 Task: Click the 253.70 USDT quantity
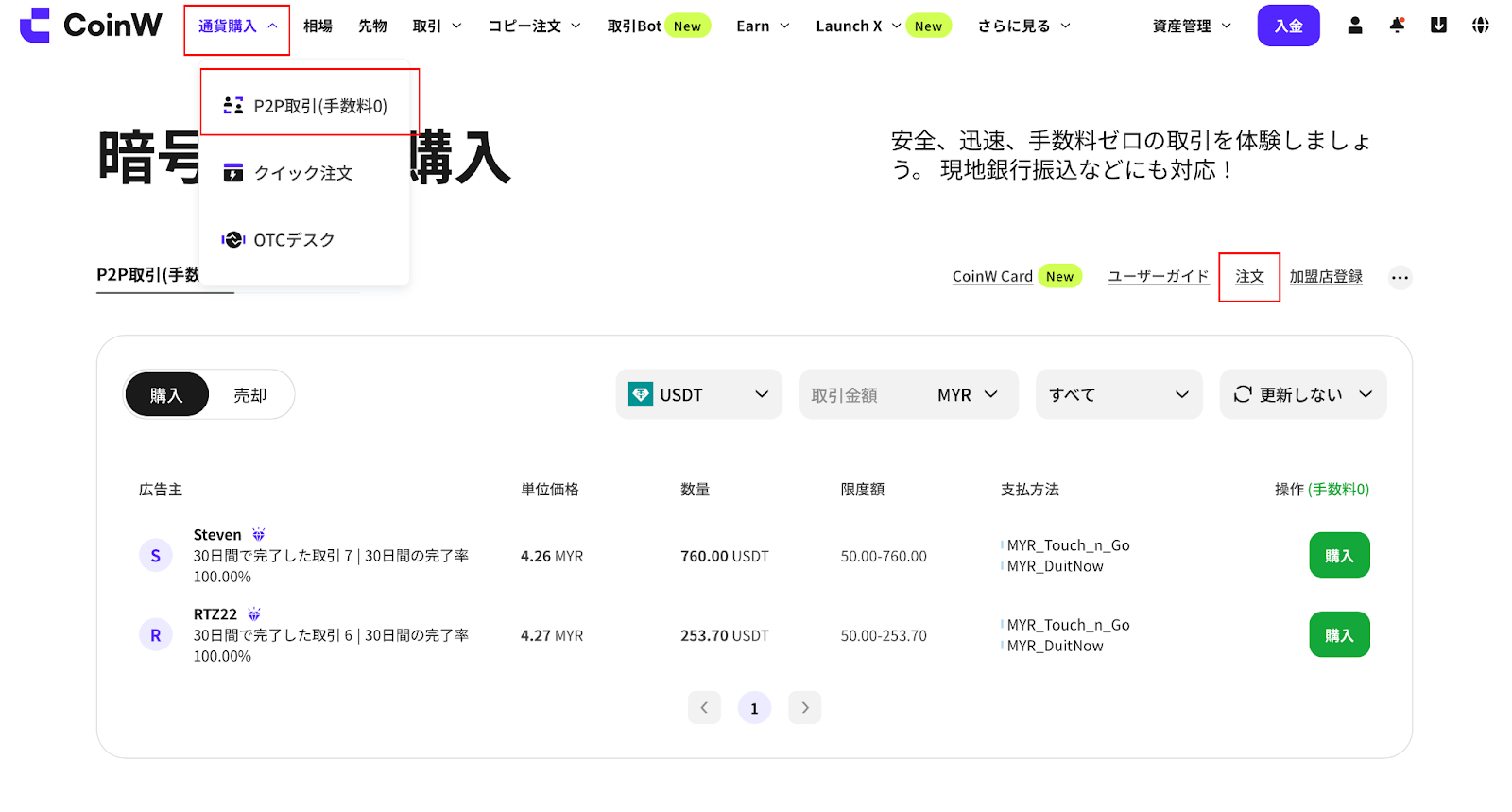point(725,636)
